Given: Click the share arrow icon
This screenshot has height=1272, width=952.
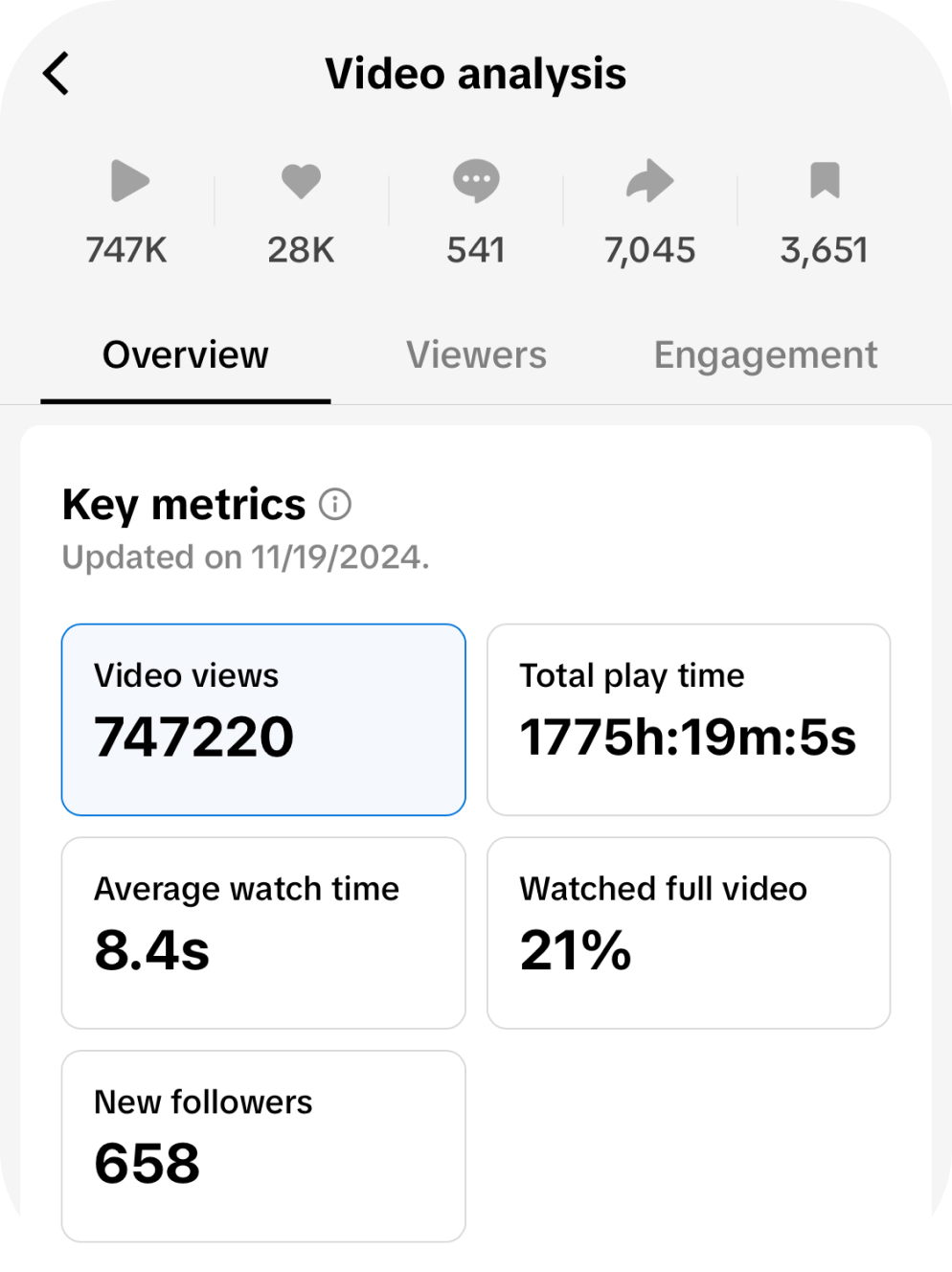Looking at the screenshot, I should point(650,181).
